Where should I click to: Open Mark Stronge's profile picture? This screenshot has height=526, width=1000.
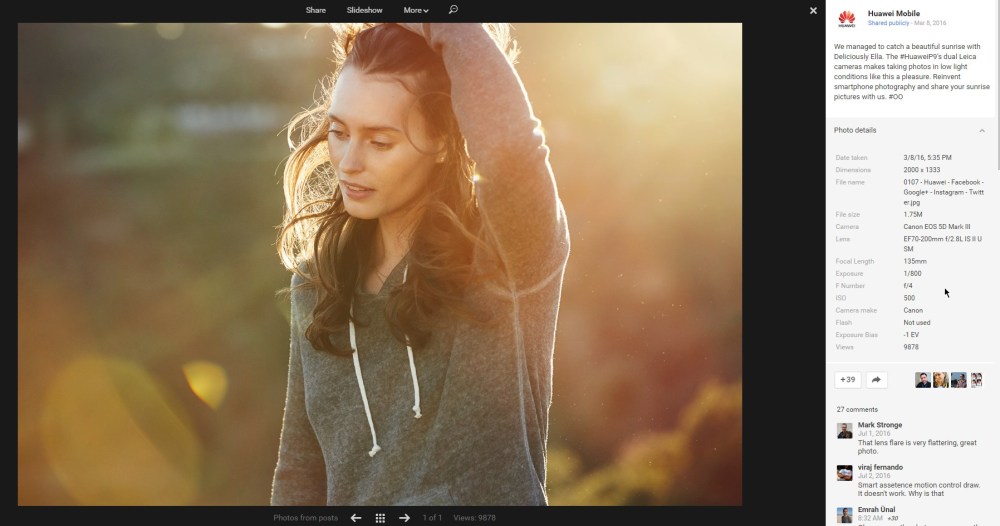845,430
